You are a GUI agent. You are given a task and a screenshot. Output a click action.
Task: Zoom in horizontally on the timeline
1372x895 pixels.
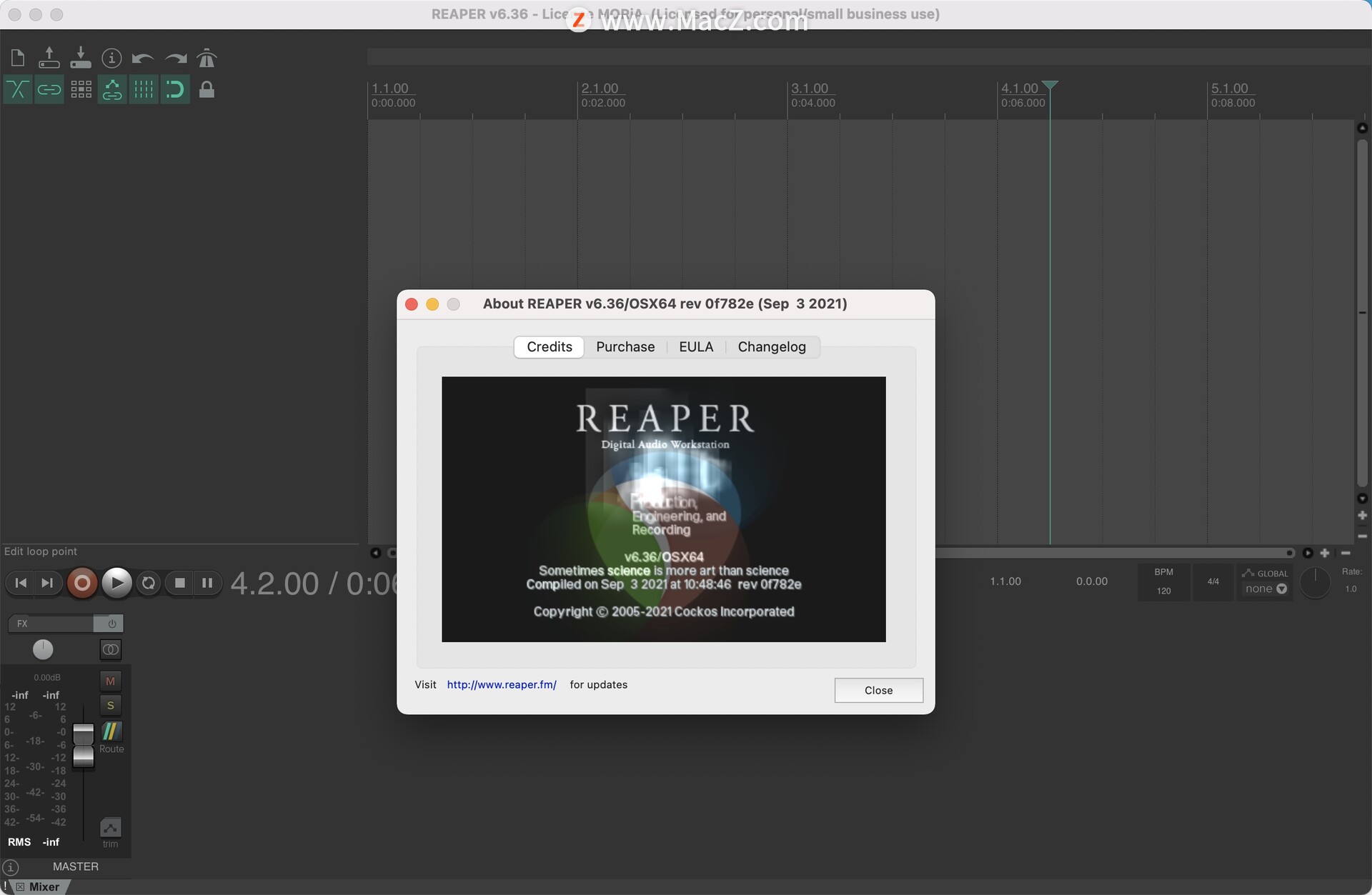1325,553
